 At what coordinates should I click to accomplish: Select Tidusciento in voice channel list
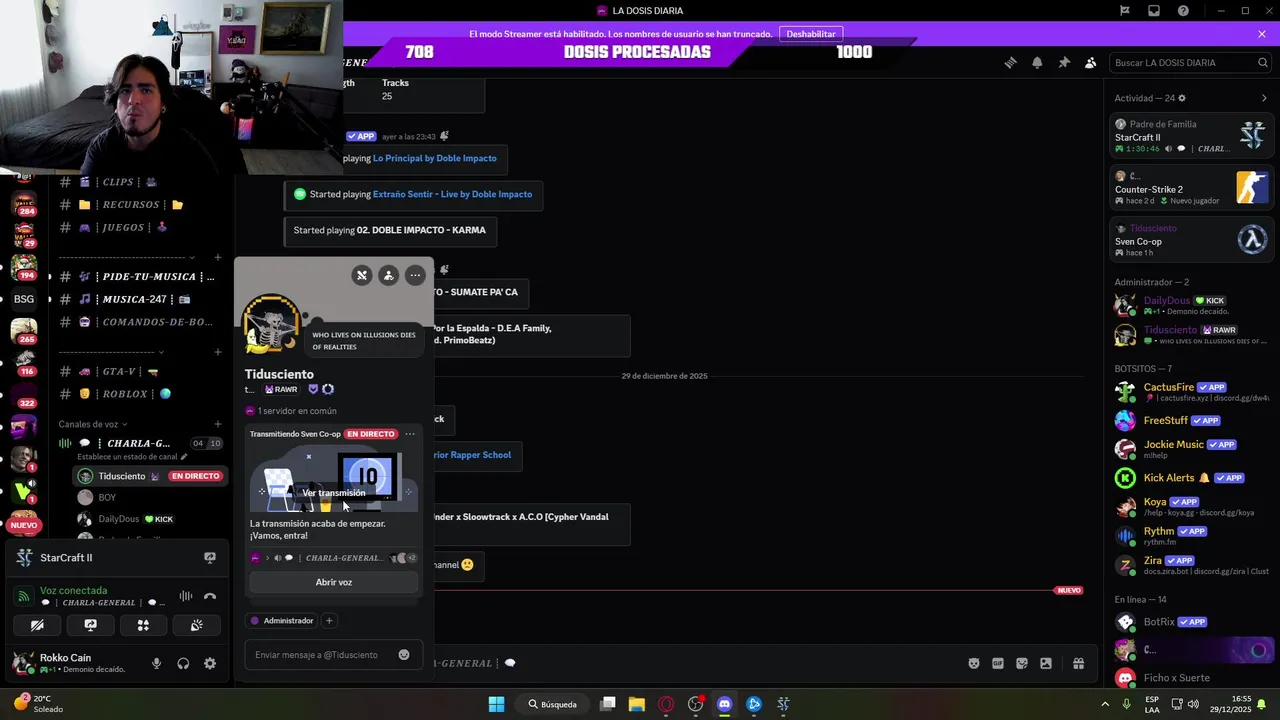click(x=148, y=476)
